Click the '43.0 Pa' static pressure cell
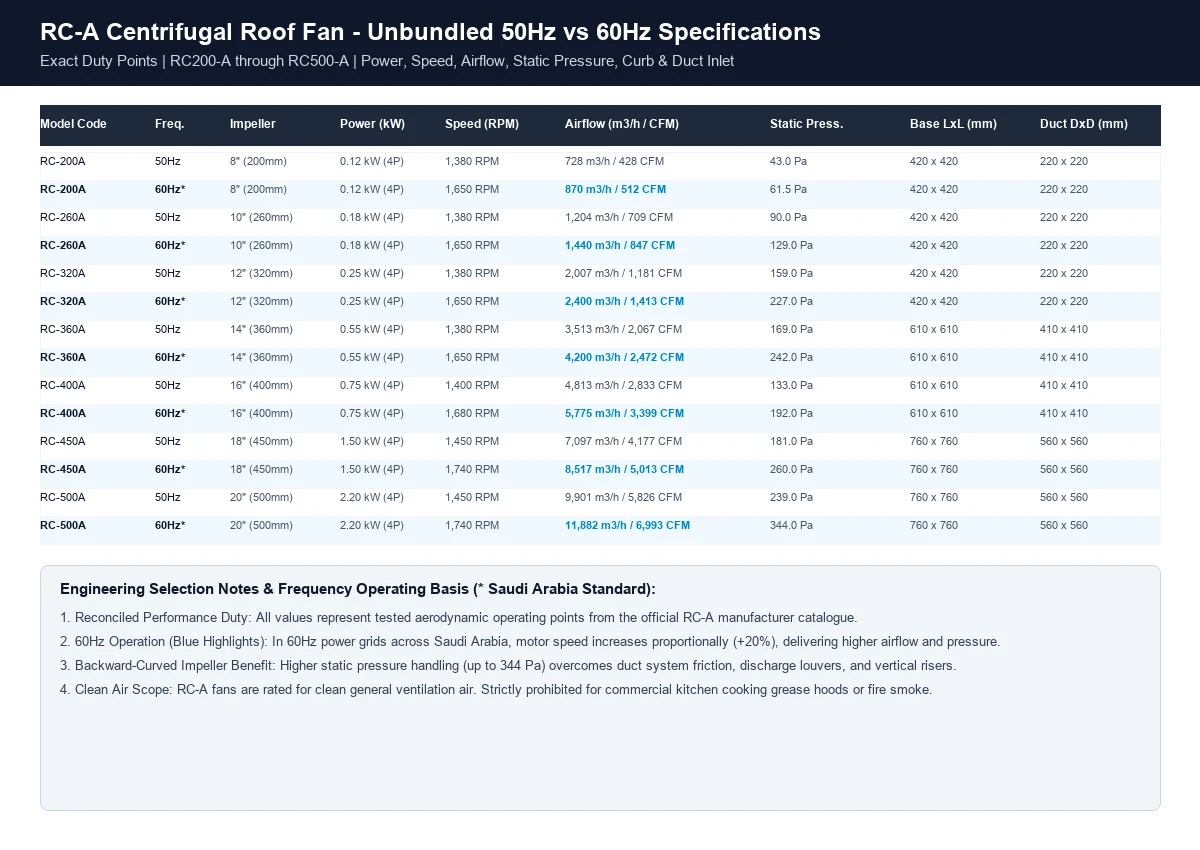The image size is (1200, 850). coord(788,161)
